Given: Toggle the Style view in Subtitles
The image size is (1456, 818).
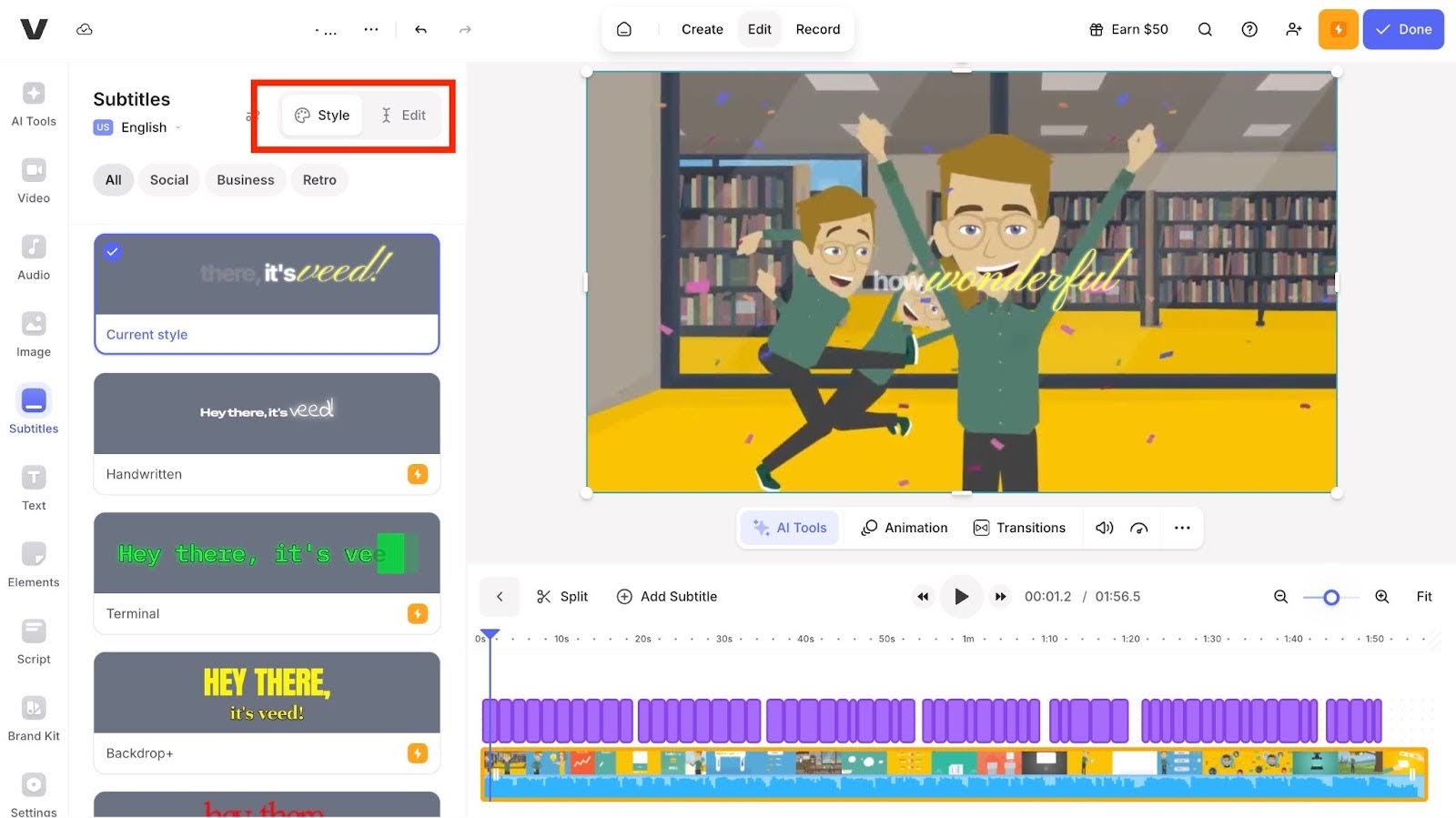Looking at the screenshot, I should tap(322, 116).
